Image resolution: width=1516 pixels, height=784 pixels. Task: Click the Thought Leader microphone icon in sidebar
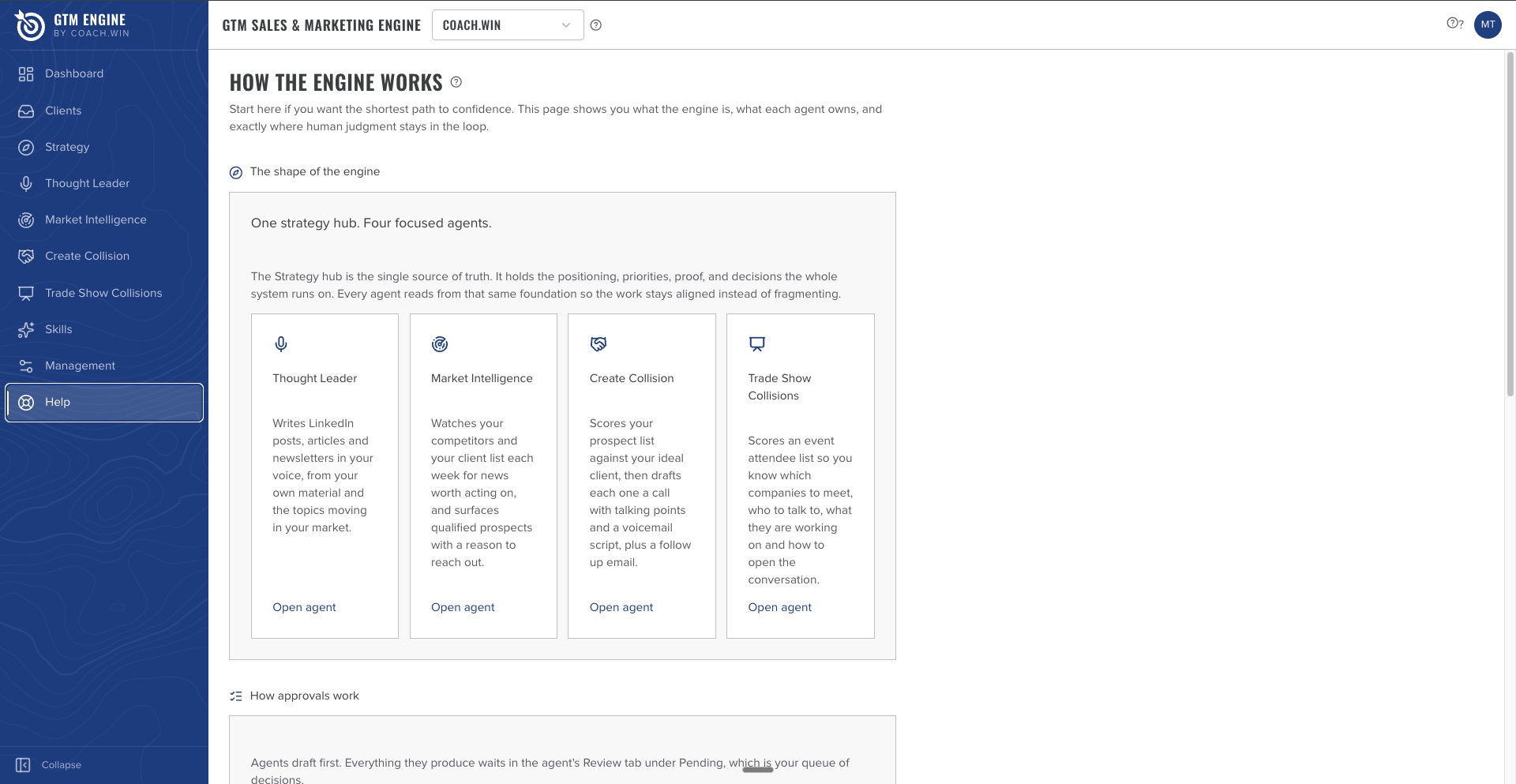(x=26, y=184)
